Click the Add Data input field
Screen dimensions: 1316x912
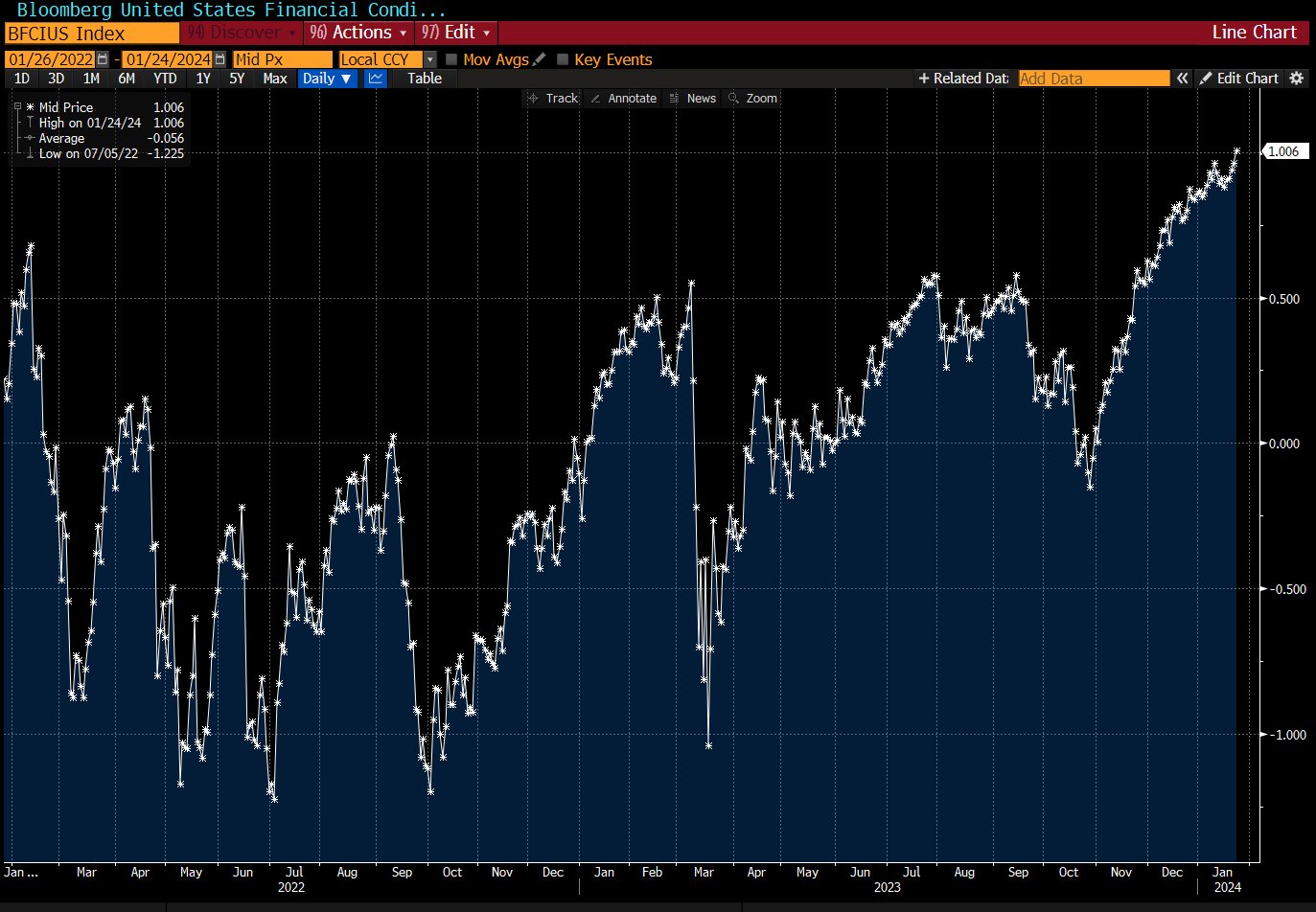(1093, 79)
